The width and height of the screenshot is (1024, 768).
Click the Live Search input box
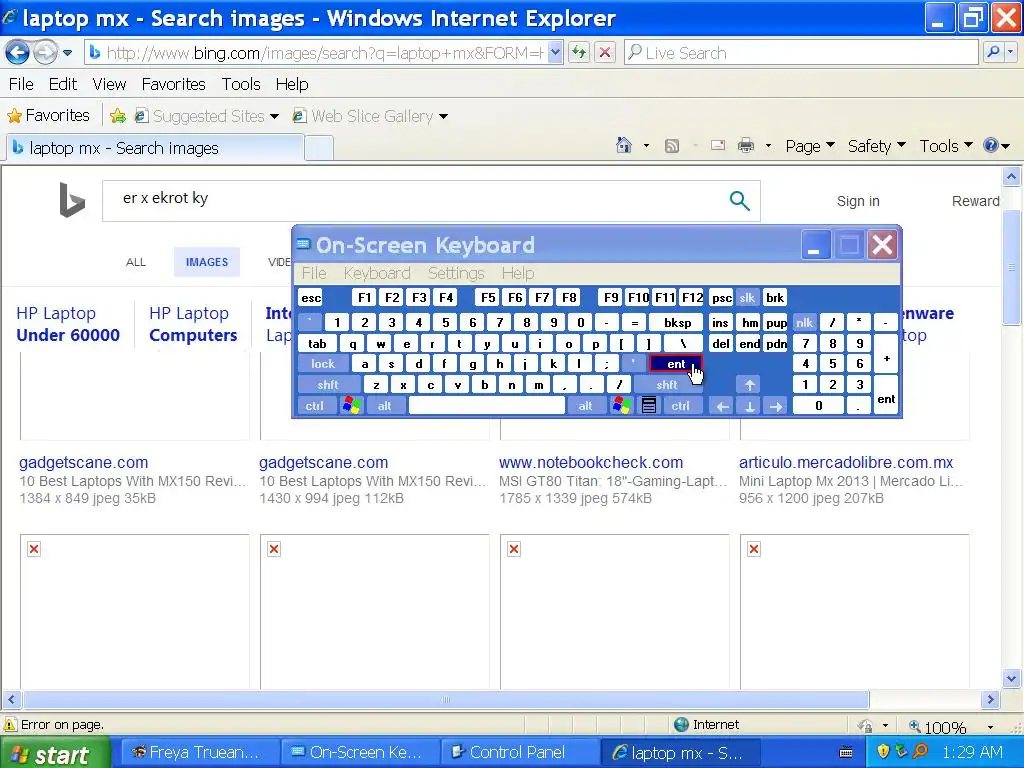[801, 53]
